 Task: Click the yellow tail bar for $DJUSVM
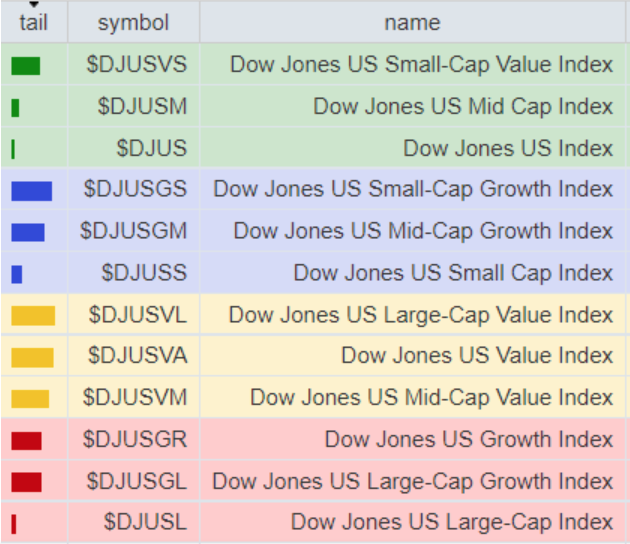tap(30, 399)
